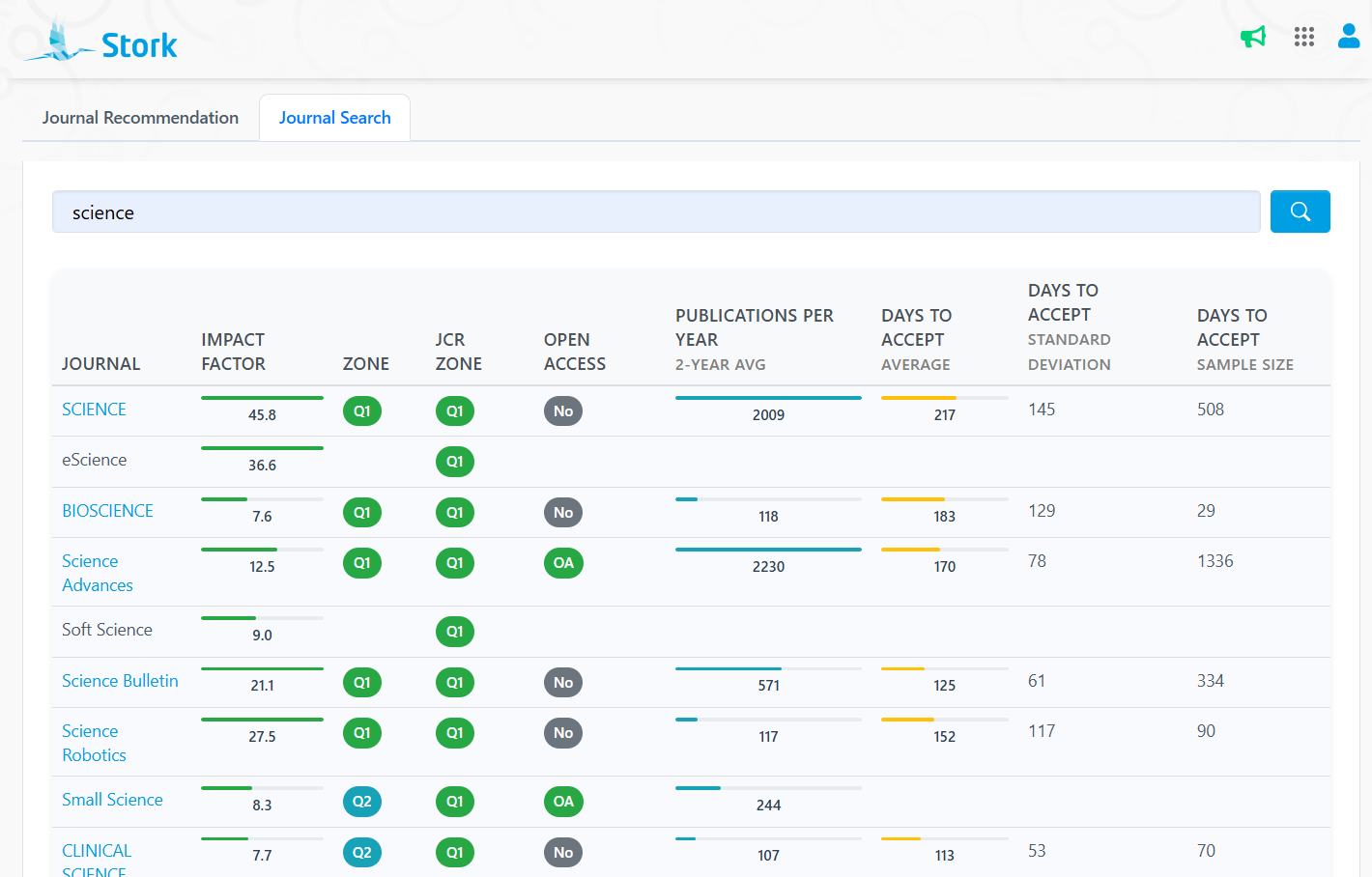Open the Science Bulletin journal link
1372x877 pixels.
[120, 681]
